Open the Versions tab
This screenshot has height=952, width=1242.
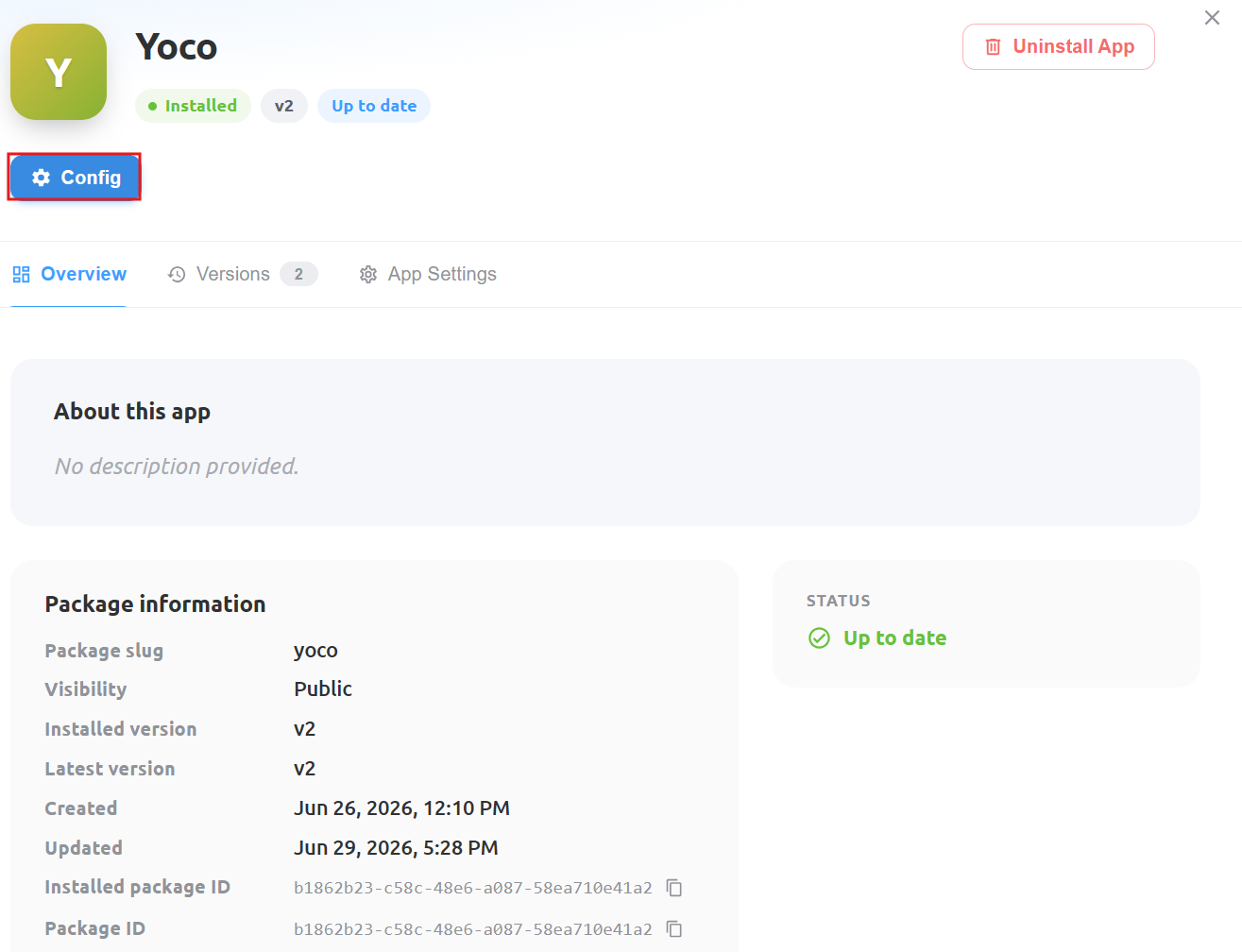tap(242, 274)
